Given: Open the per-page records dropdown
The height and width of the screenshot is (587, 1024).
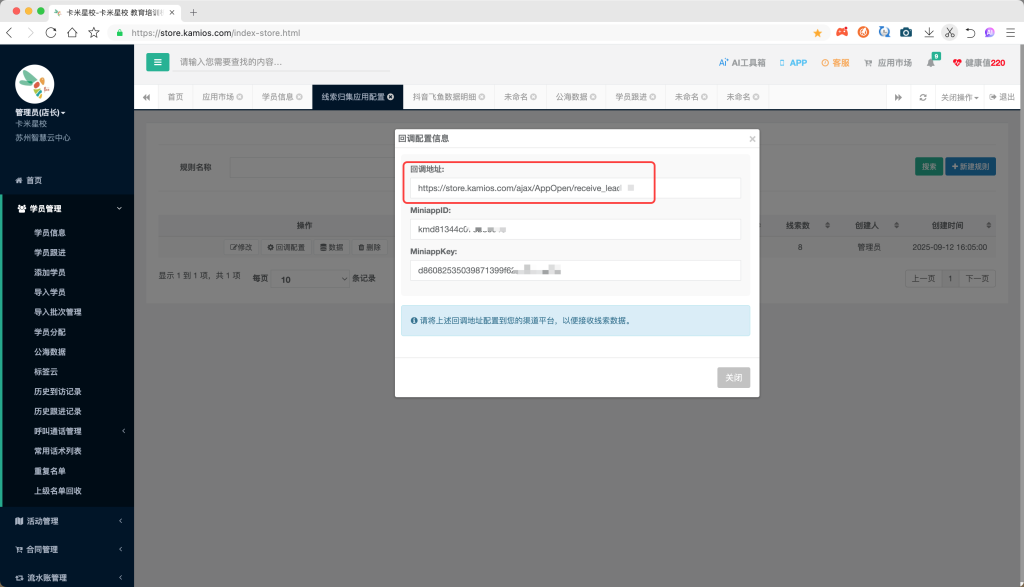Looking at the screenshot, I should tap(311, 279).
